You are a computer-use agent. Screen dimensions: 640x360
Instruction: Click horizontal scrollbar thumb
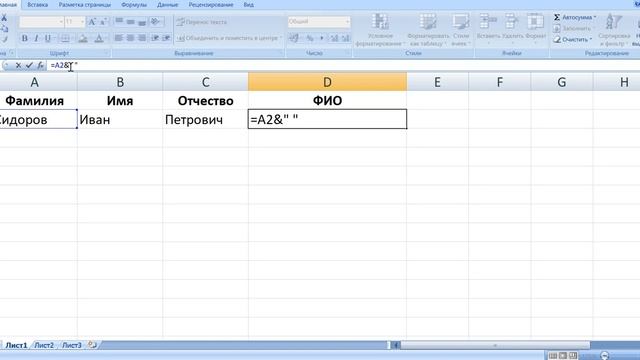(x=495, y=345)
